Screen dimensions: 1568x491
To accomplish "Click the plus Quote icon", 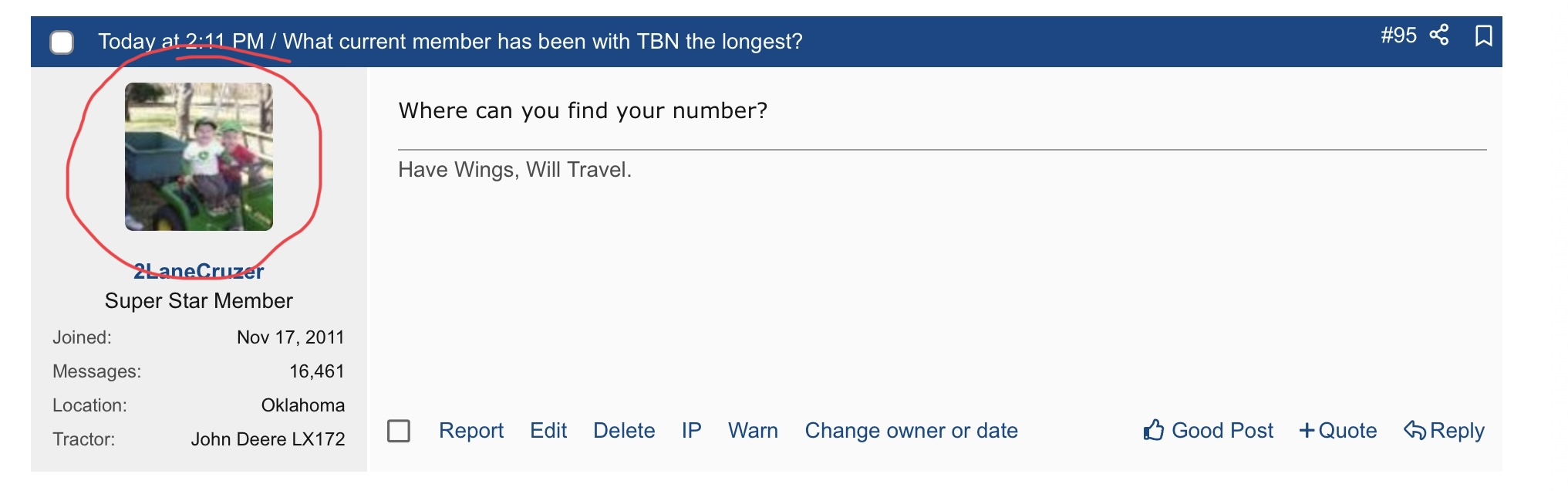I will click(1307, 431).
